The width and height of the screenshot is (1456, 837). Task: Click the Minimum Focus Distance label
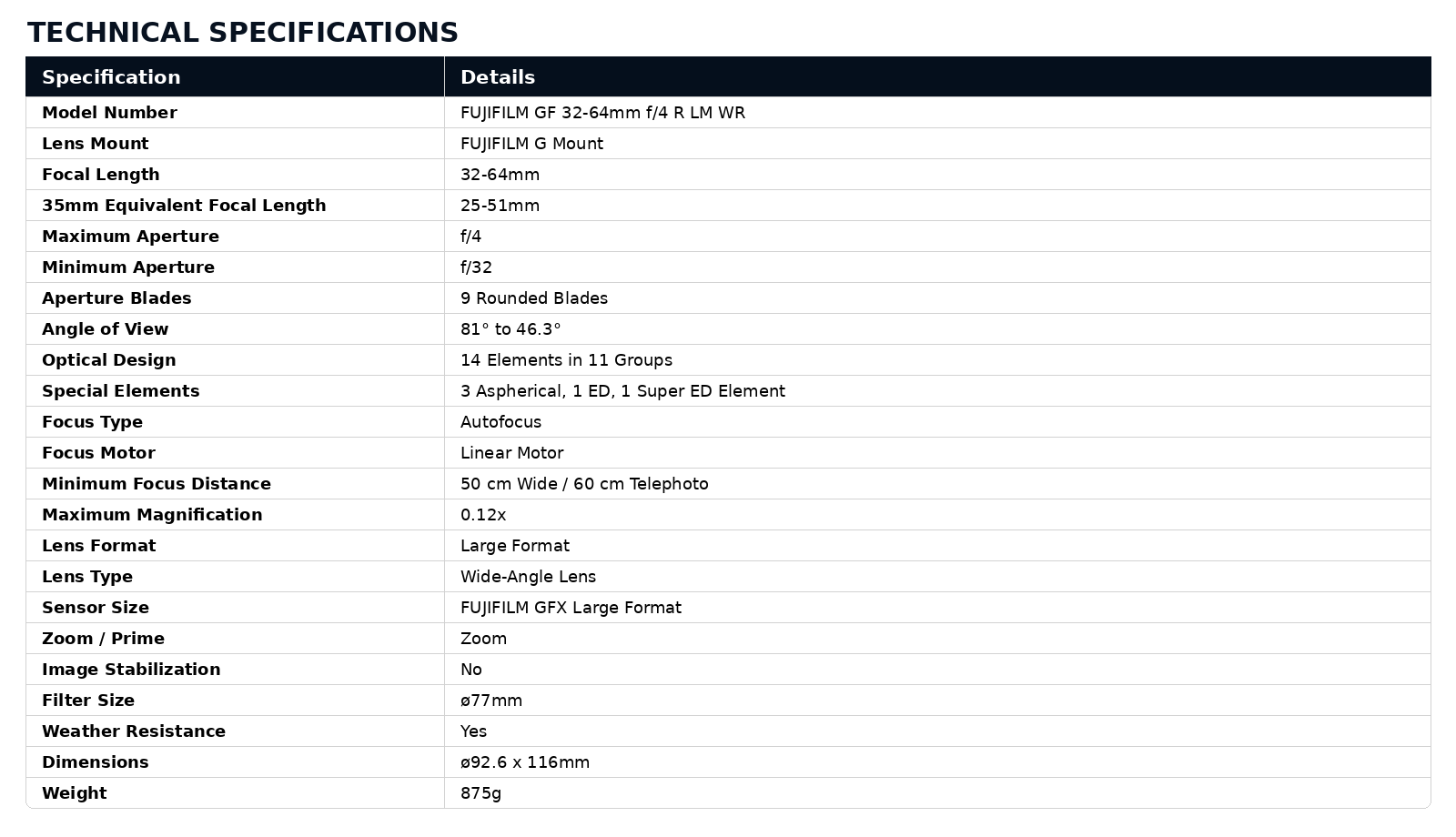tap(157, 484)
